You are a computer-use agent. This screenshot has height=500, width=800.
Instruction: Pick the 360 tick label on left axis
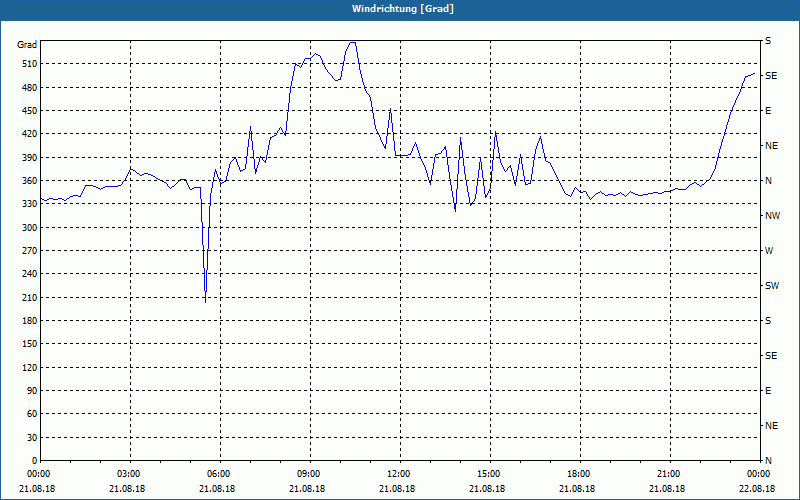[30, 181]
